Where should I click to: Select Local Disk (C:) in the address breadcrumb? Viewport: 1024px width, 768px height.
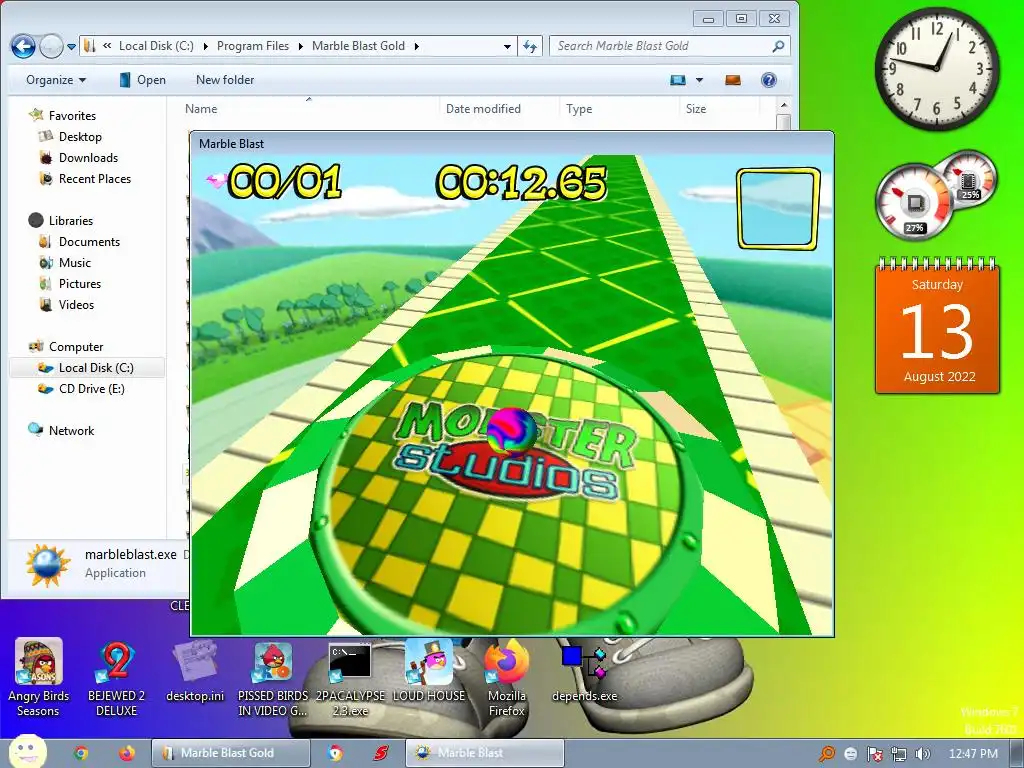[156, 46]
